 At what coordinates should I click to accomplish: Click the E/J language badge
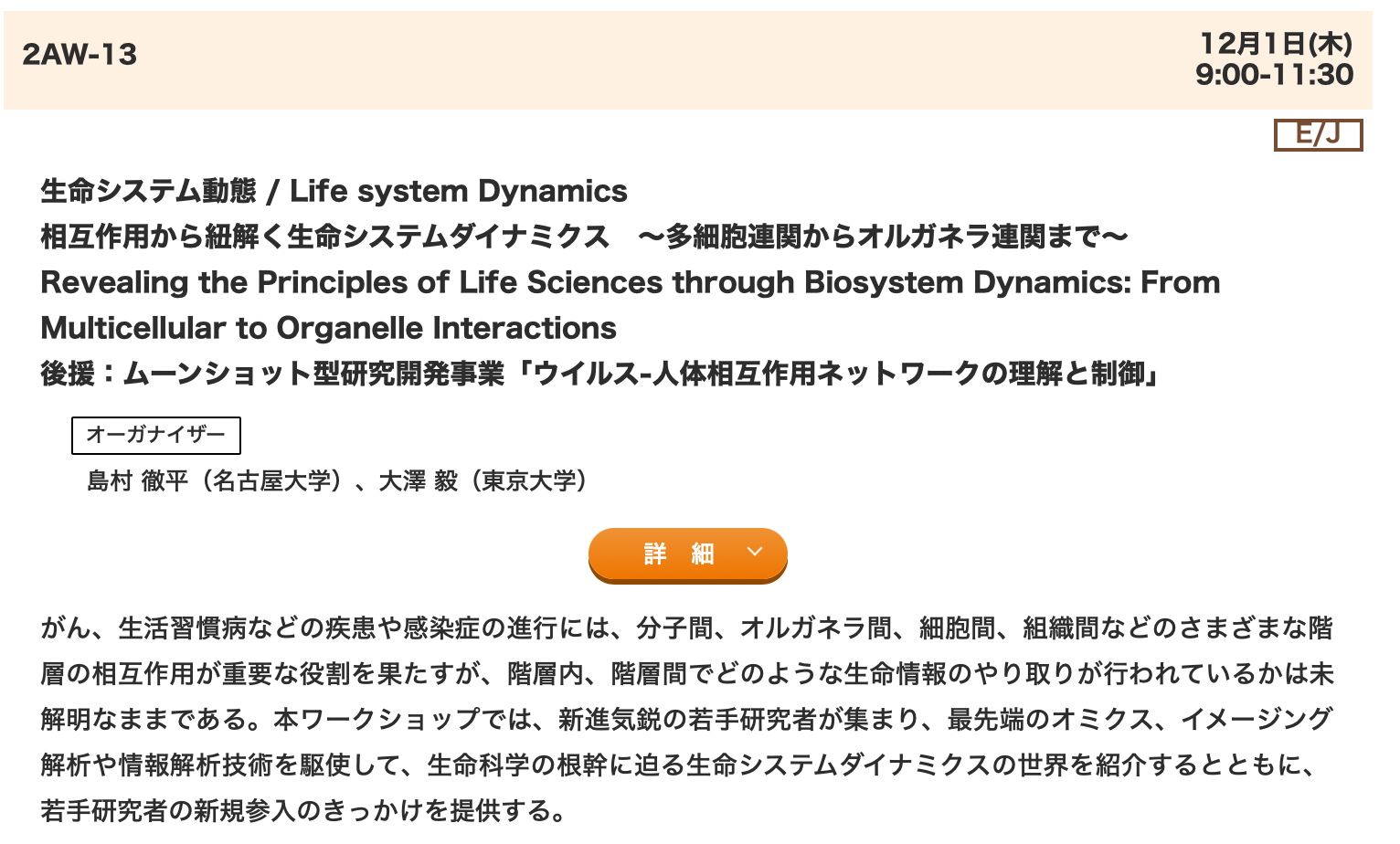(x=1318, y=135)
